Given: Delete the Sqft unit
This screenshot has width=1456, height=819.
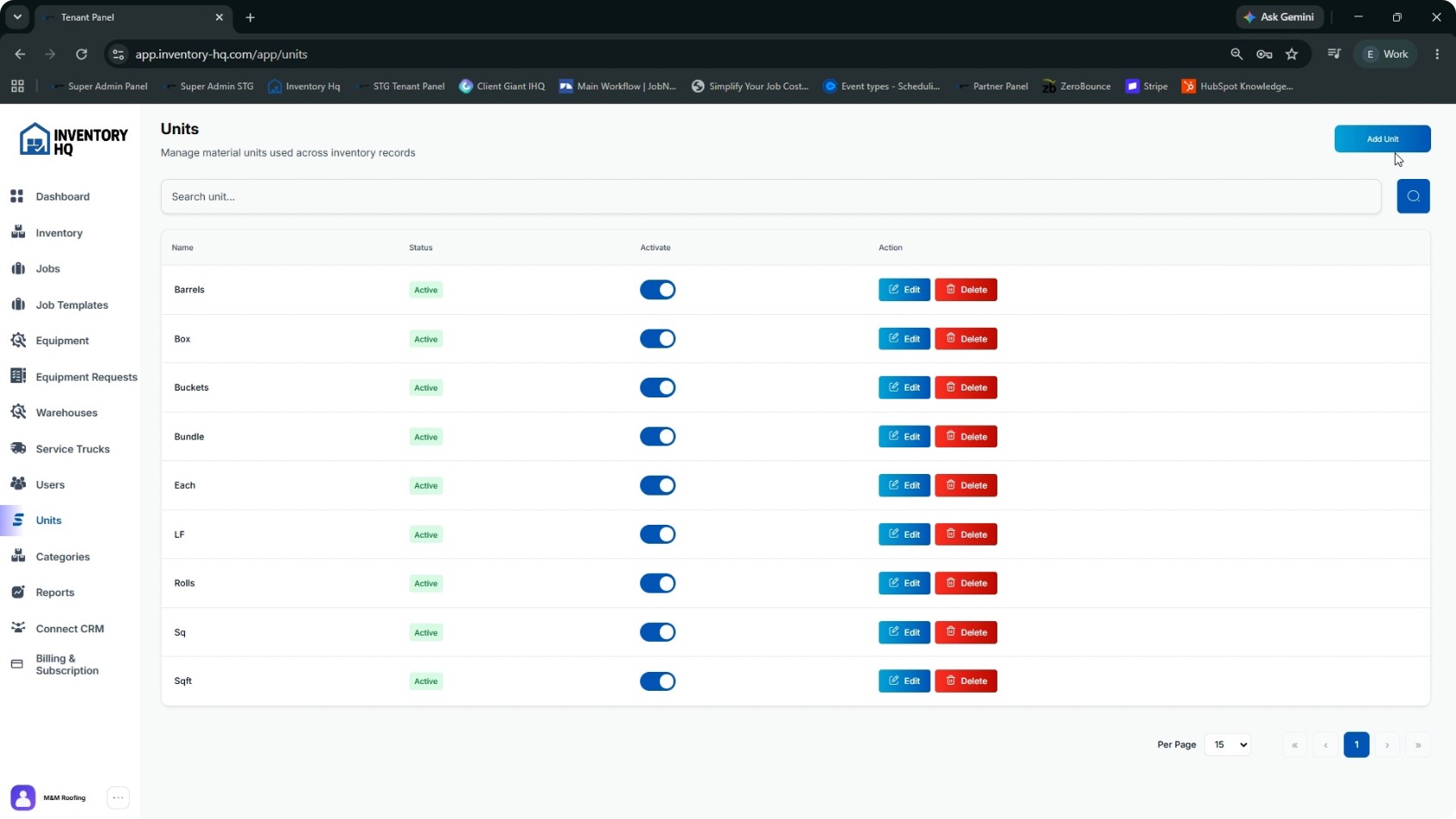Looking at the screenshot, I should (x=966, y=681).
